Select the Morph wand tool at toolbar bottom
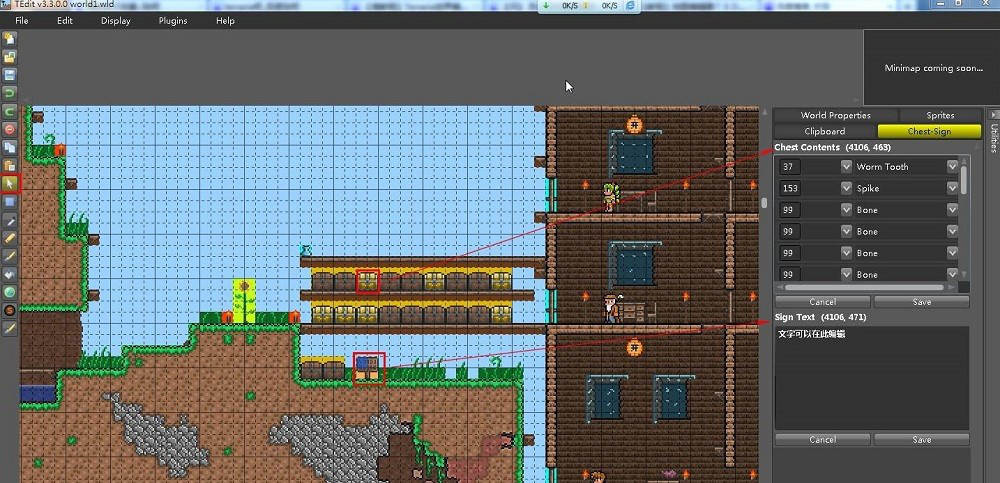Screen dimensions: 1000x483 pyautogui.click(x=10, y=329)
